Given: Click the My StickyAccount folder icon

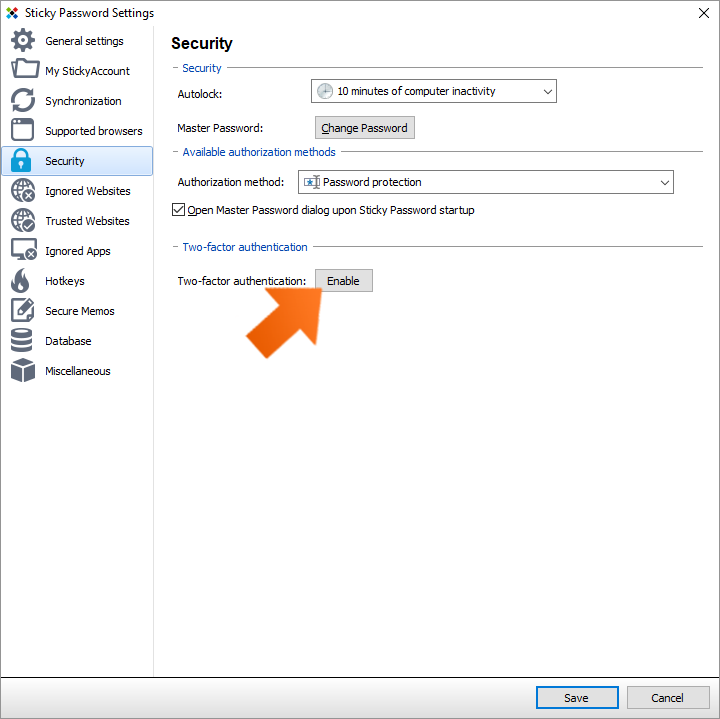Looking at the screenshot, I should 24,69.
